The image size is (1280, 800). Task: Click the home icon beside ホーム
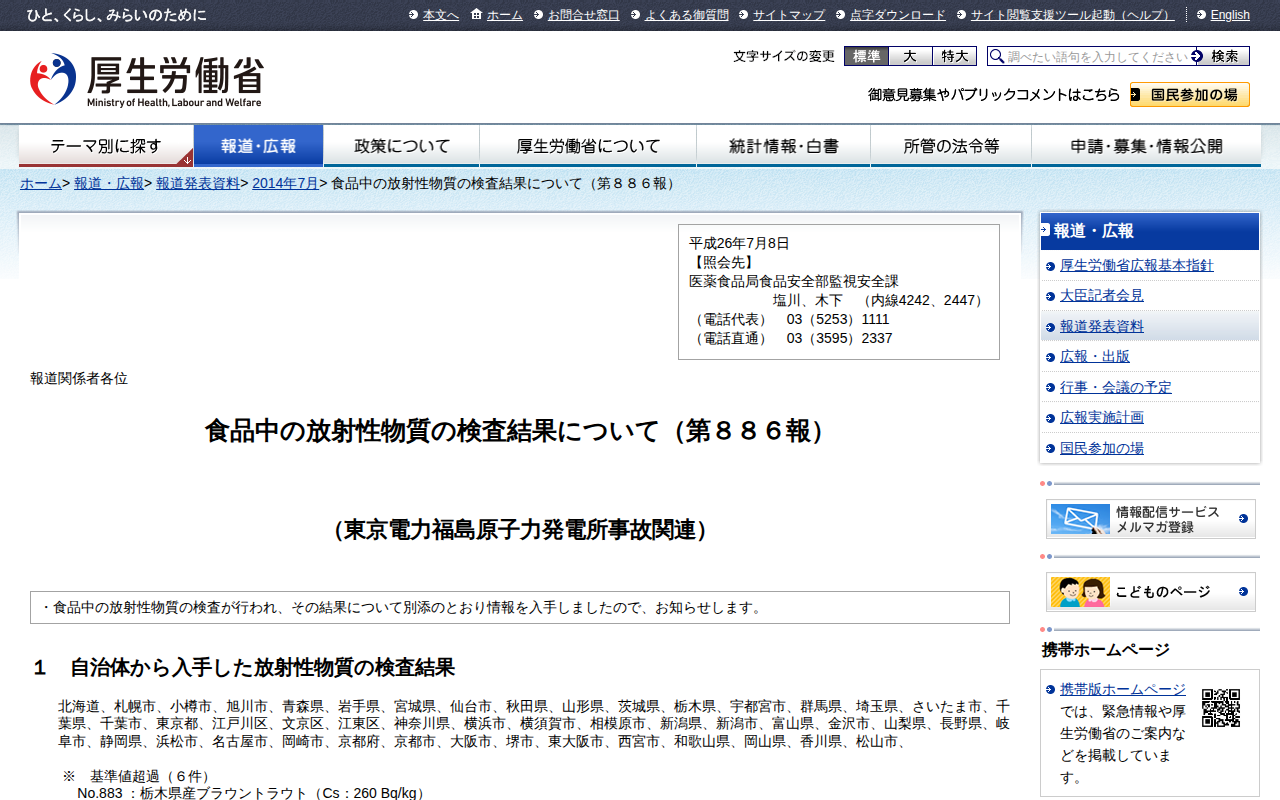[476, 14]
